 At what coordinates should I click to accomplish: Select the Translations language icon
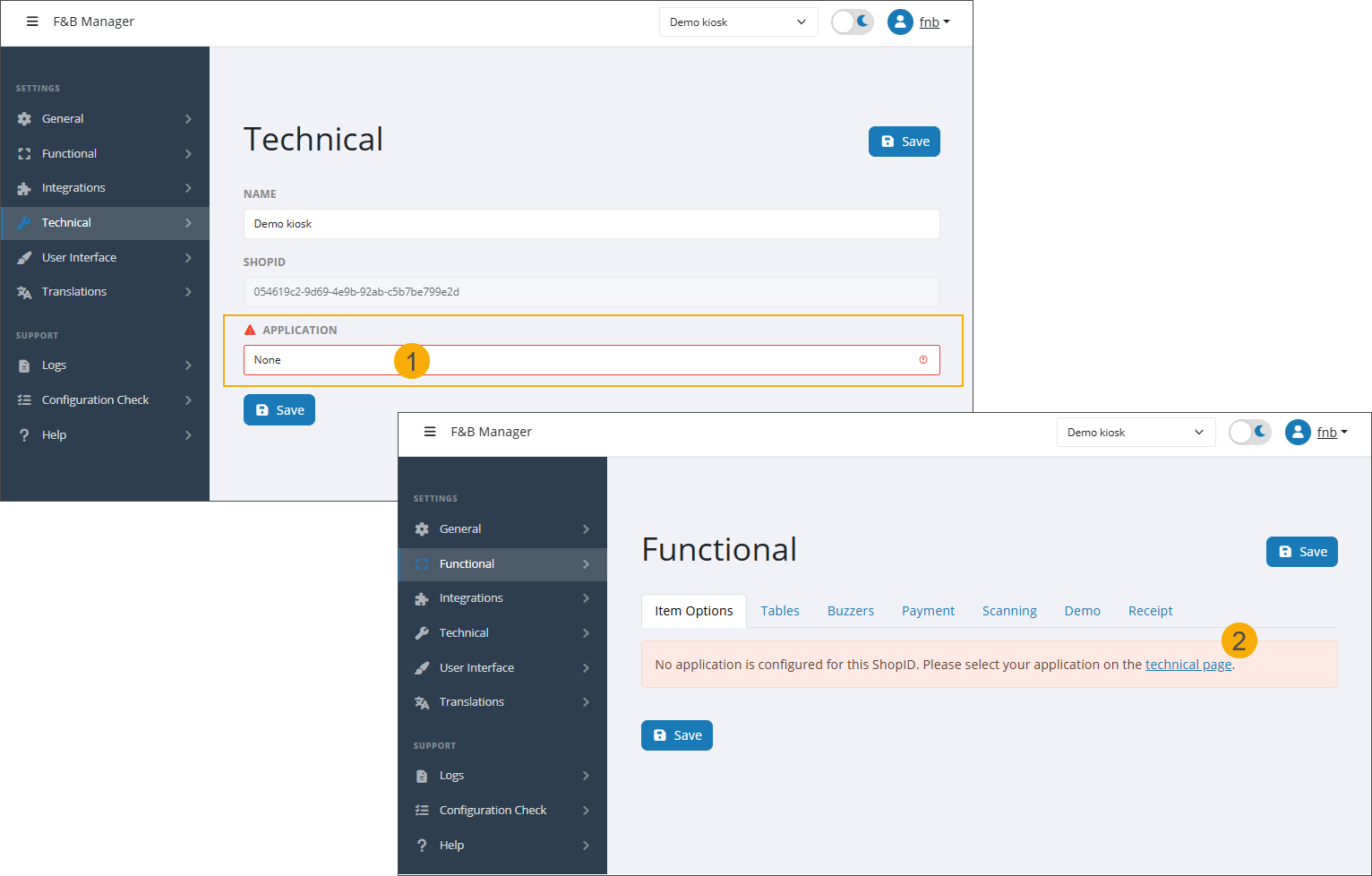click(x=25, y=291)
